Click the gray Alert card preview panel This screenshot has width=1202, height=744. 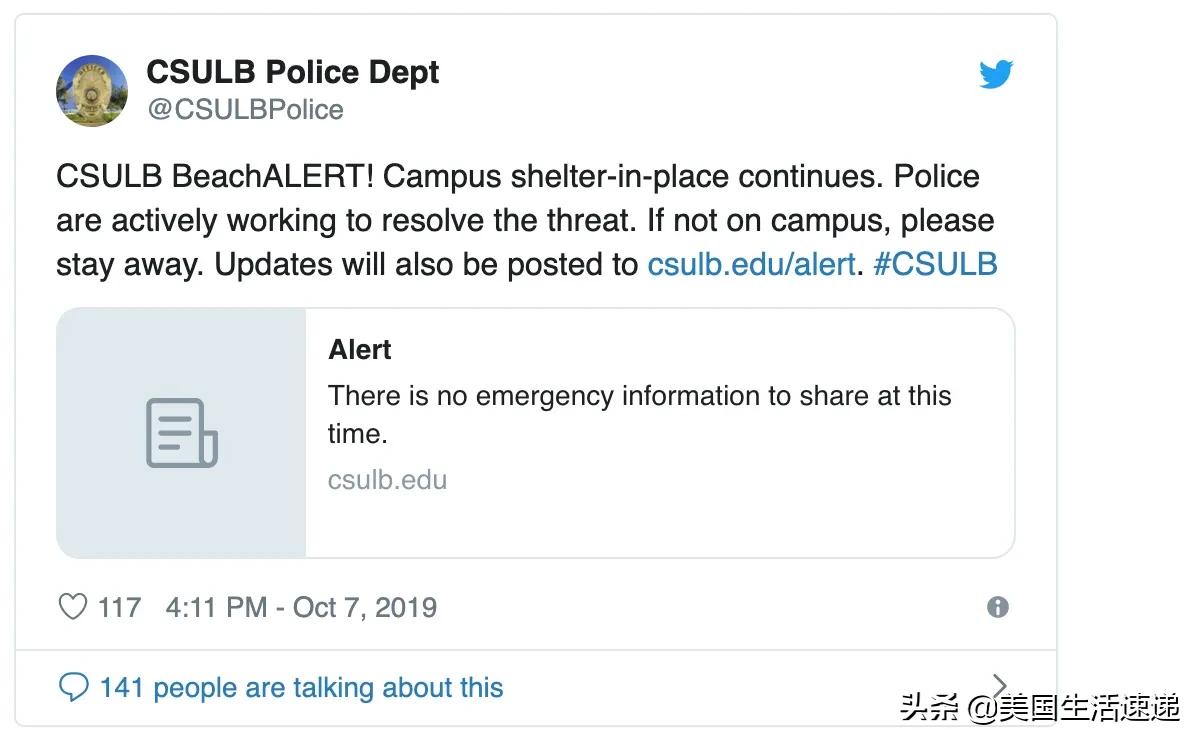[x=181, y=433]
